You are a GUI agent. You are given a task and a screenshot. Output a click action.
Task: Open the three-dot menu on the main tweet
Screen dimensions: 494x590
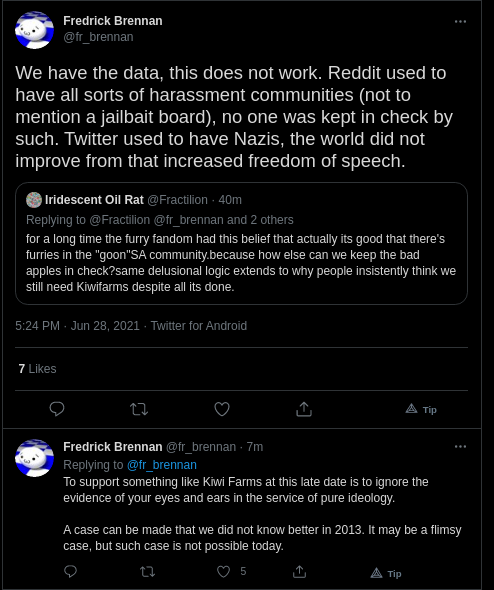point(461,22)
